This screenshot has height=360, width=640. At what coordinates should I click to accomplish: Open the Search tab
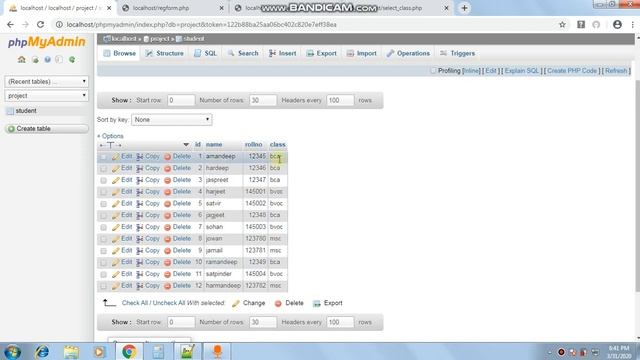pyautogui.click(x=243, y=53)
